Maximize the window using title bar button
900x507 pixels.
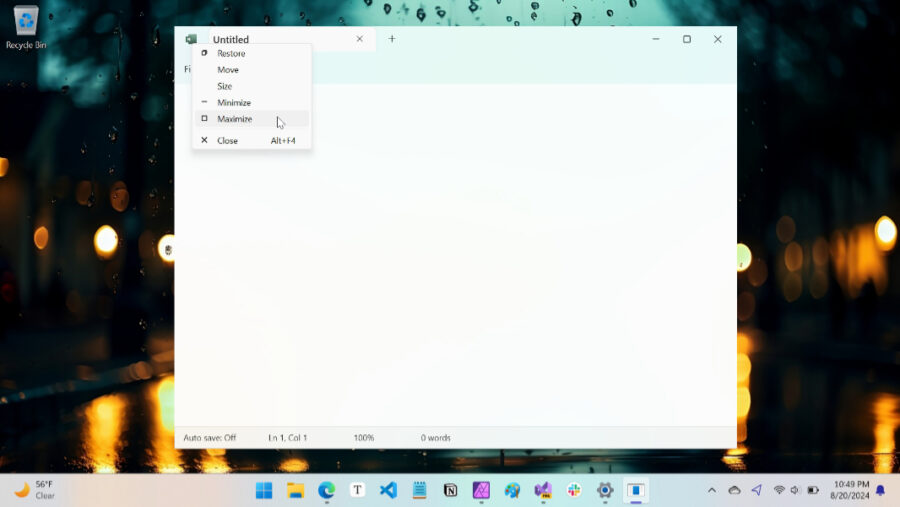pyautogui.click(x=687, y=39)
